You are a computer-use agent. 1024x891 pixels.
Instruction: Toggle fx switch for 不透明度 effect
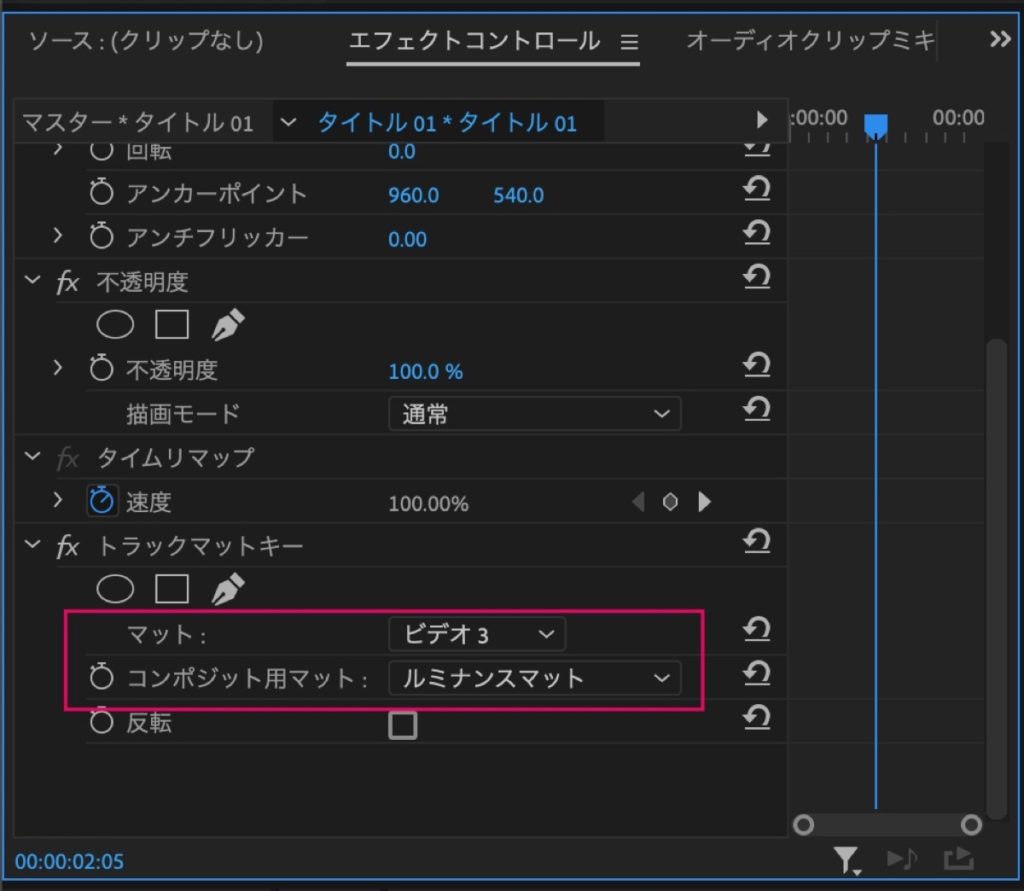tap(68, 283)
